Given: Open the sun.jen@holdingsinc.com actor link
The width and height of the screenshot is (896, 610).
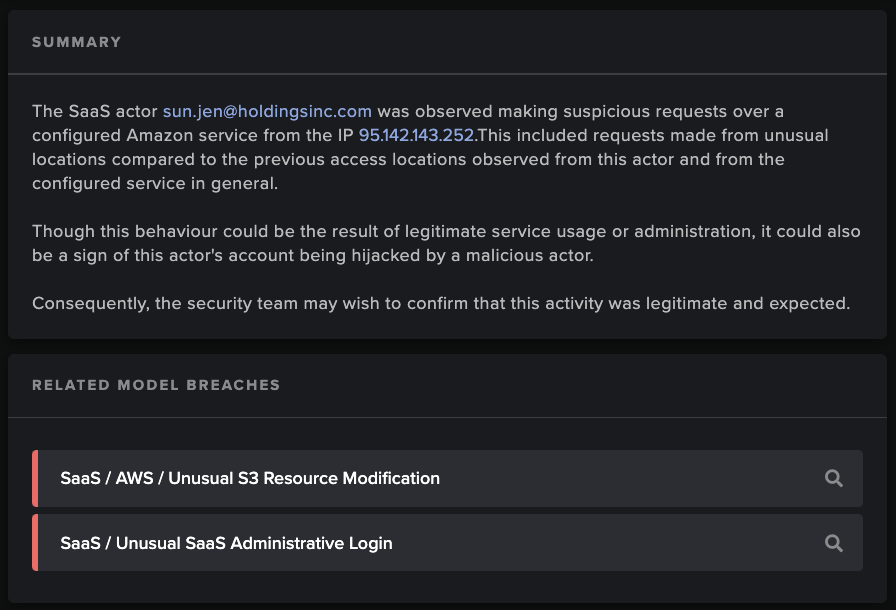Looking at the screenshot, I should [x=267, y=111].
